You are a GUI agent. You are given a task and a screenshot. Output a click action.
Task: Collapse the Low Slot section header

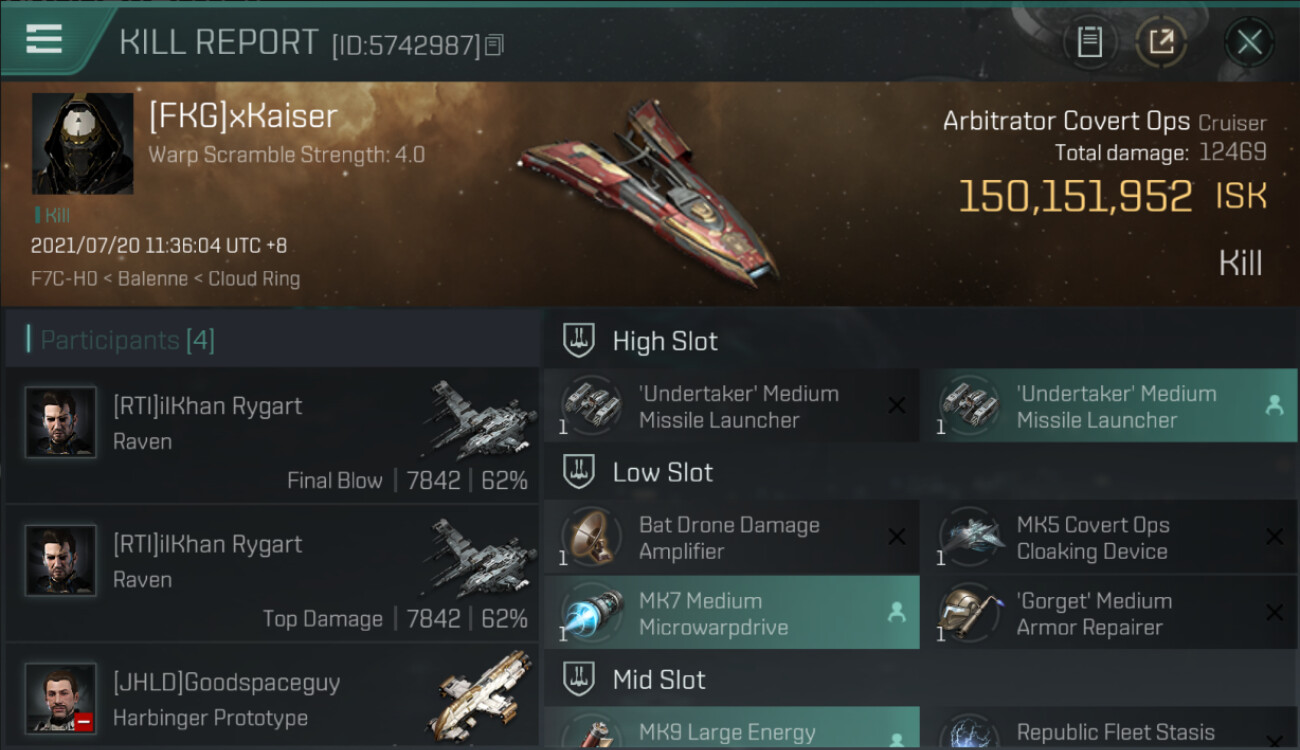(921, 472)
